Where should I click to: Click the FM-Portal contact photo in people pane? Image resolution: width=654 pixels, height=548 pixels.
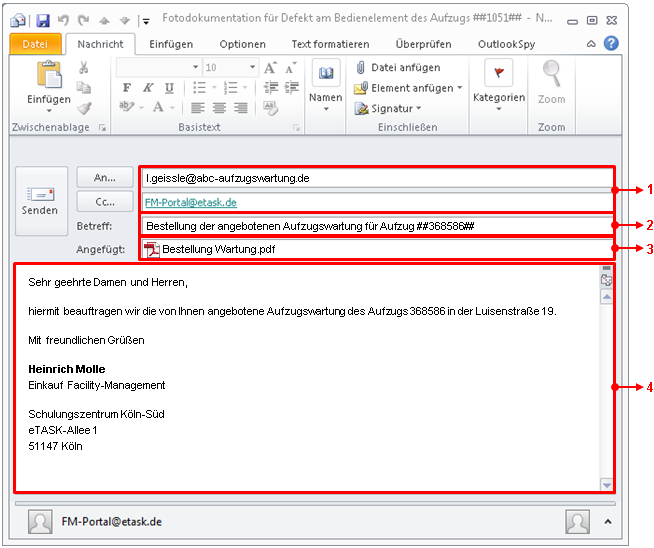40,522
